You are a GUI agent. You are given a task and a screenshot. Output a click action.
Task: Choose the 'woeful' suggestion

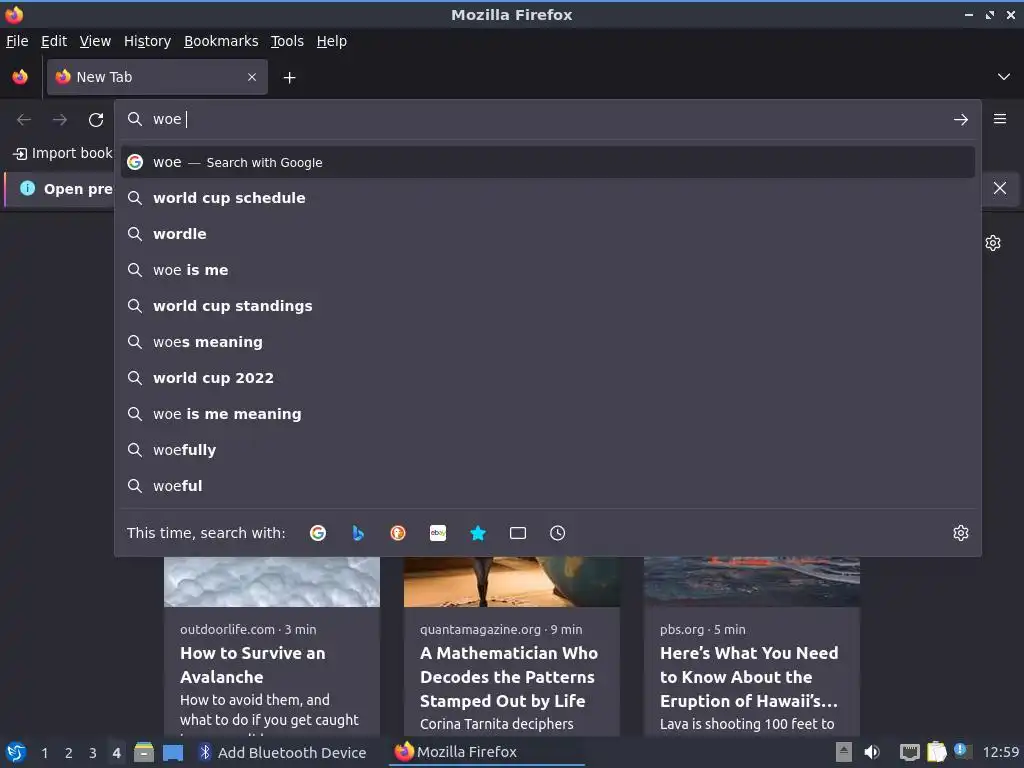[x=547, y=486]
